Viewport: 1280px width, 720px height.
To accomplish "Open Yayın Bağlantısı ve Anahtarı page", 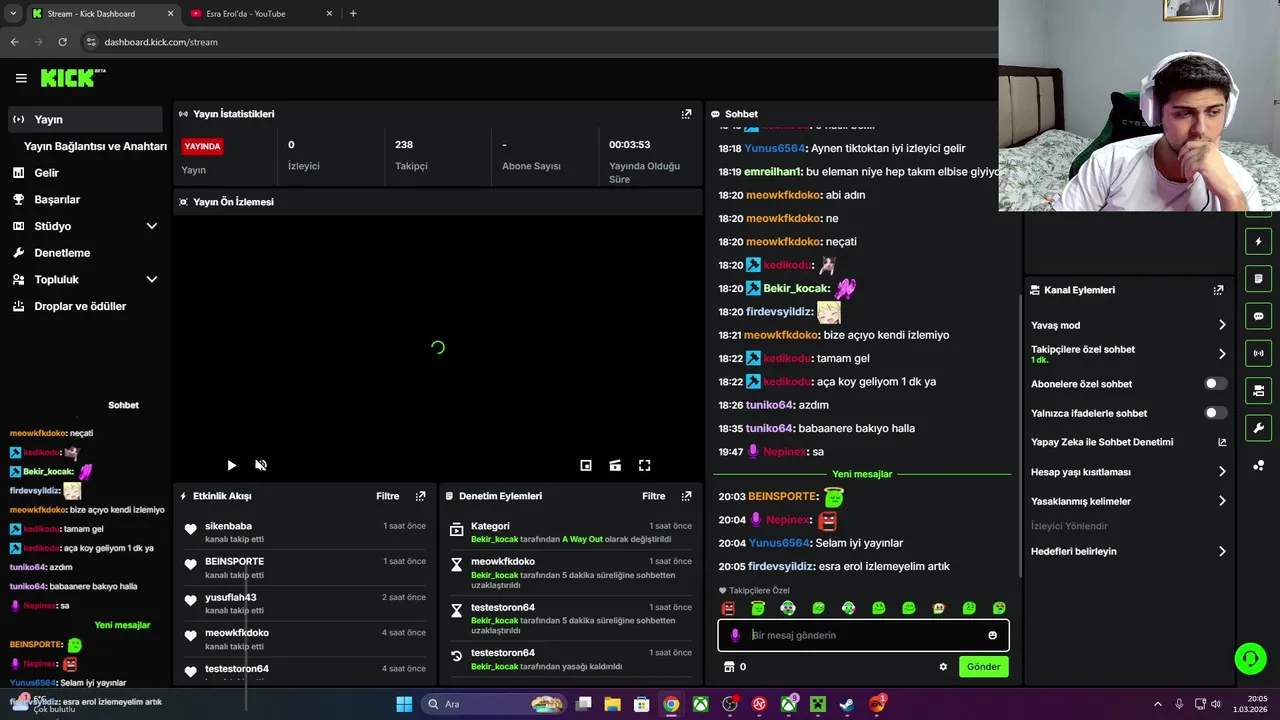I will point(95,146).
